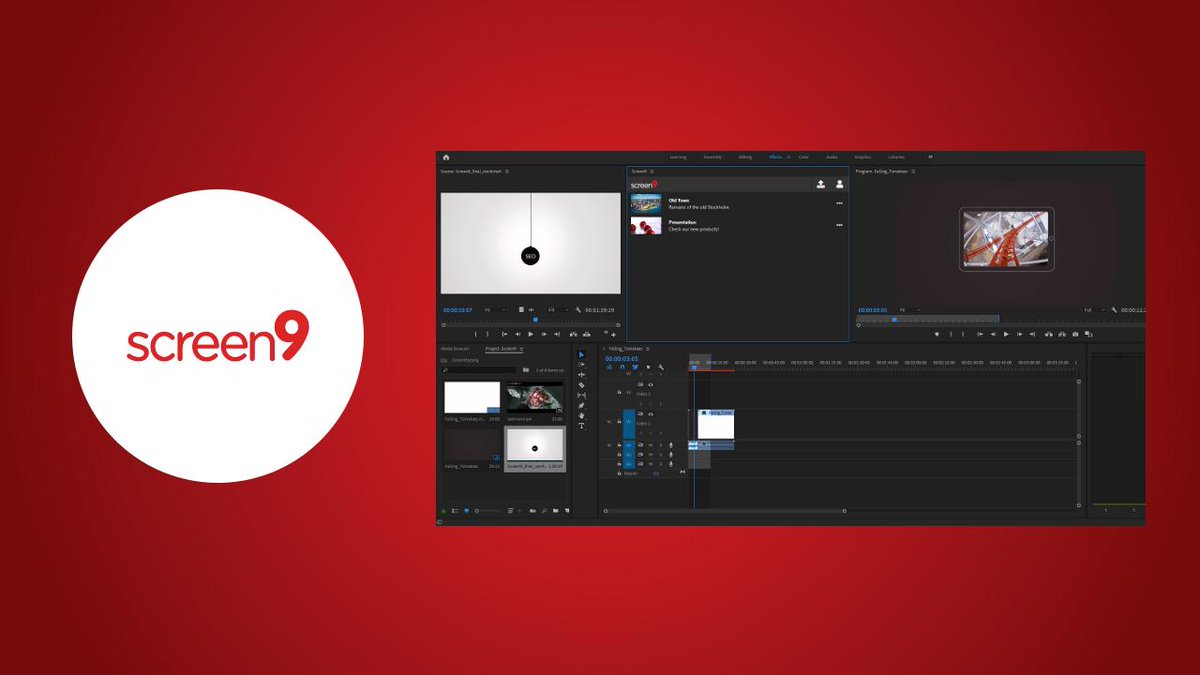Select the Track Select Forward tool

coord(582,365)
